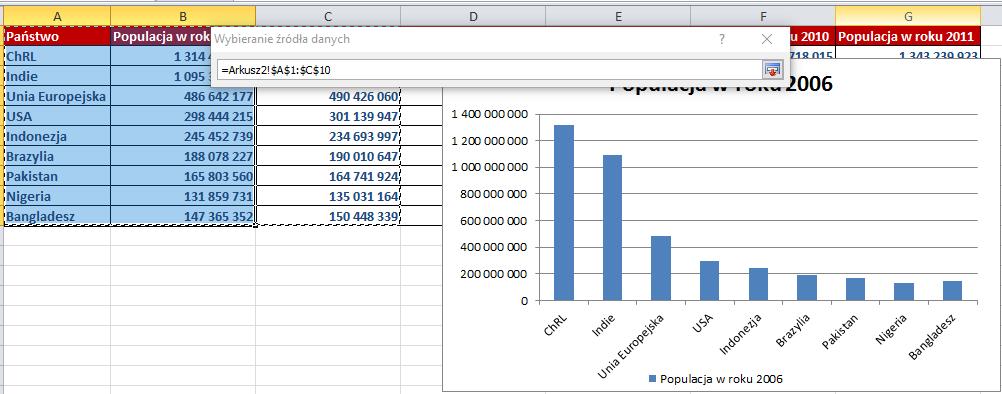
Task: Click the Unia Europejska cell in the table
Action: click(58, 96)
